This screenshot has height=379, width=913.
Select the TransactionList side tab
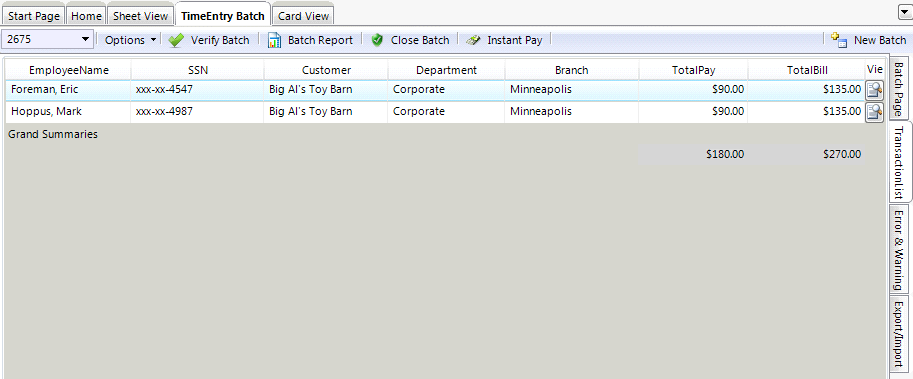coord(900,162)
